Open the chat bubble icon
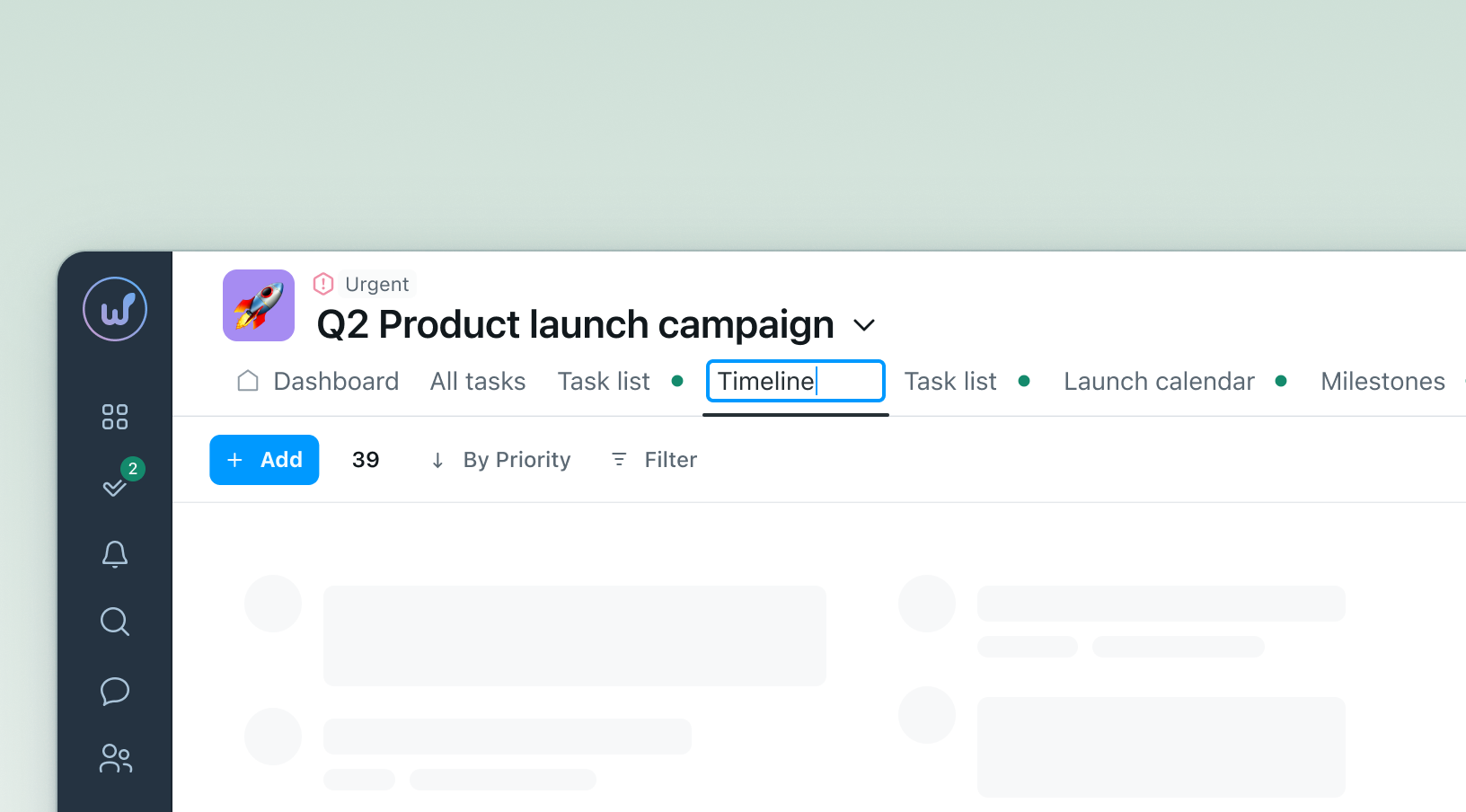 [x=115, y=691]
